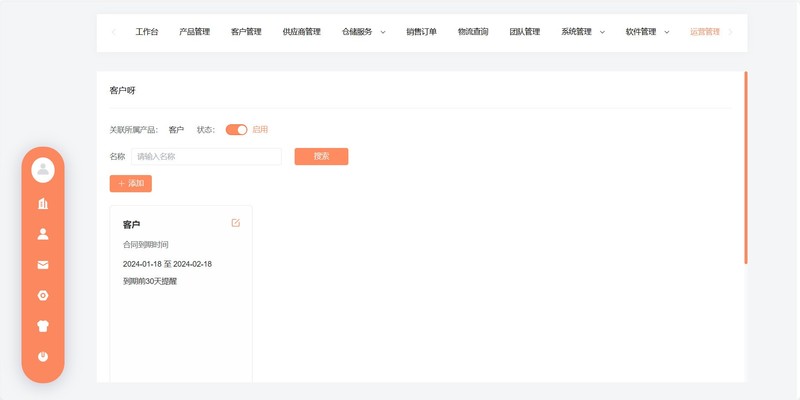Focus the 名称 input field
This screenshot has height=400, width=800.
click(206, 157)
